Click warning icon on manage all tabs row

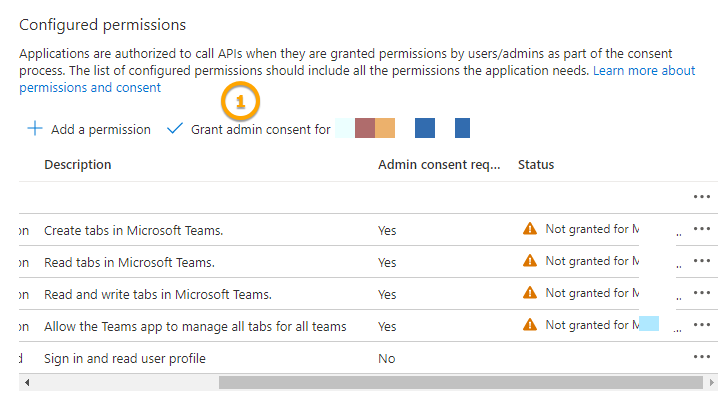coord(530,325)
